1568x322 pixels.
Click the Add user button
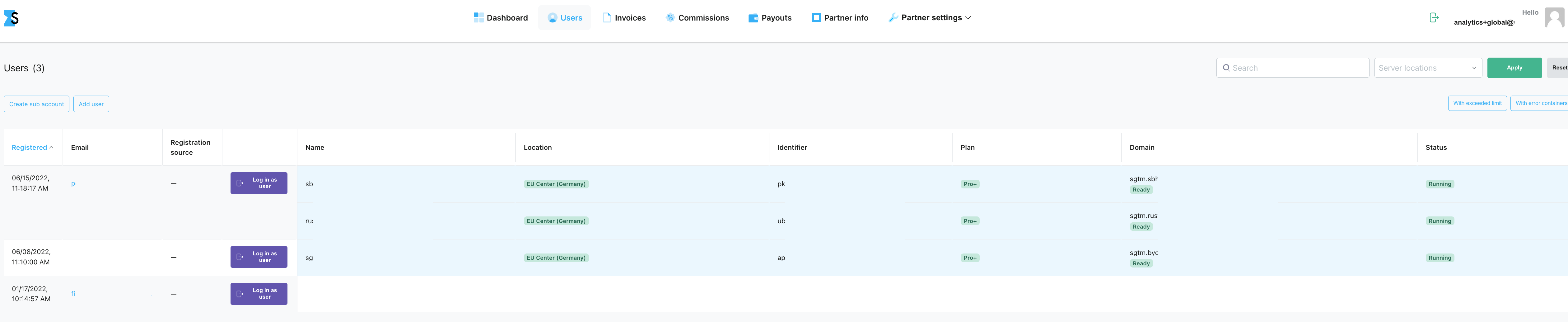91,104
